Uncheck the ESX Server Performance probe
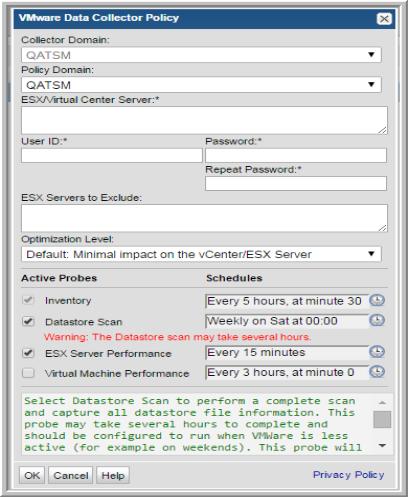408x497 pixels. pyautogui.click(x=28, y=353)
